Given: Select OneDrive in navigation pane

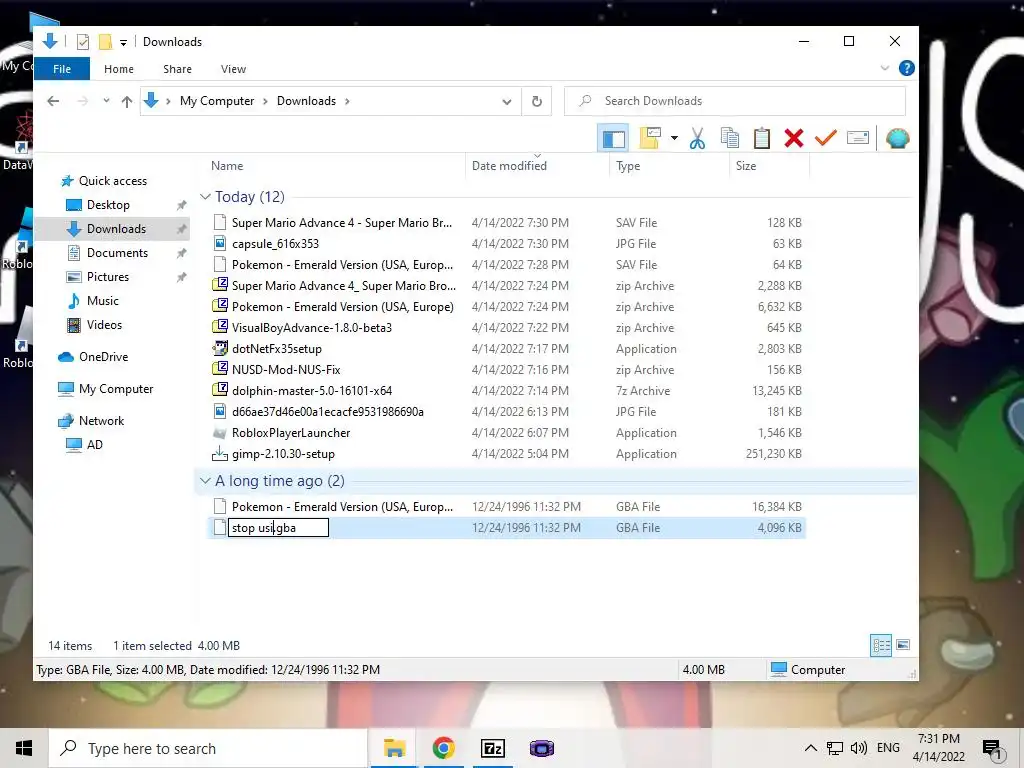Looking at the screenshot, I should [103, 357].
